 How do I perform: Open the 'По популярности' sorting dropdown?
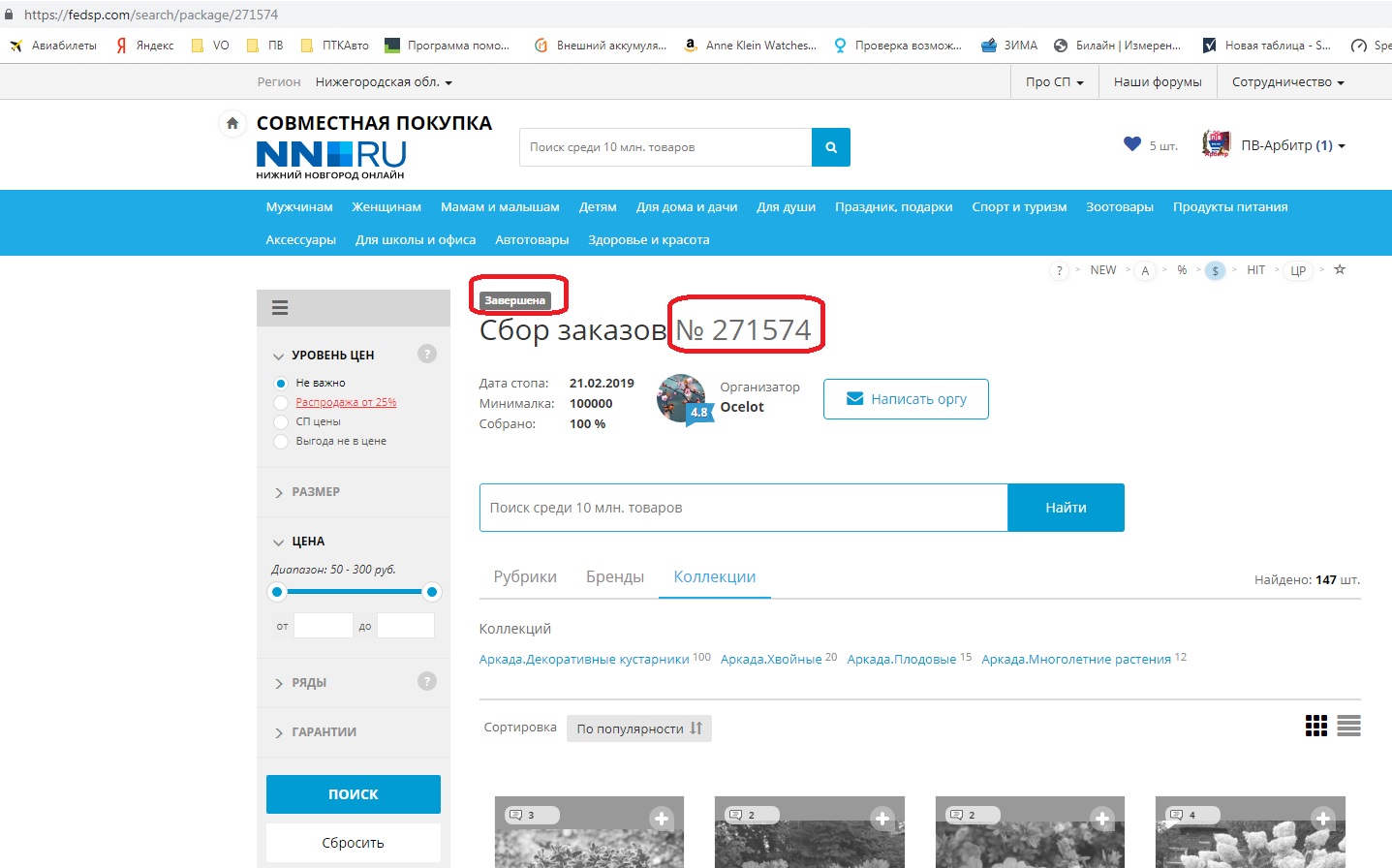(x=638, y=728)
